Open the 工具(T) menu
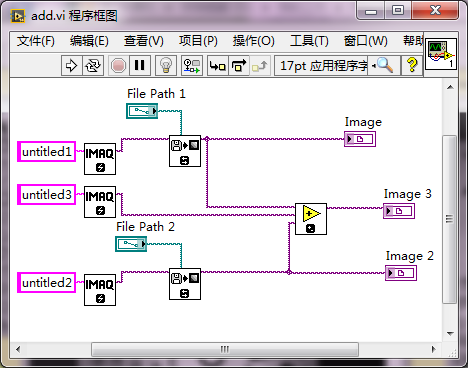 click(x=309, y=41)
